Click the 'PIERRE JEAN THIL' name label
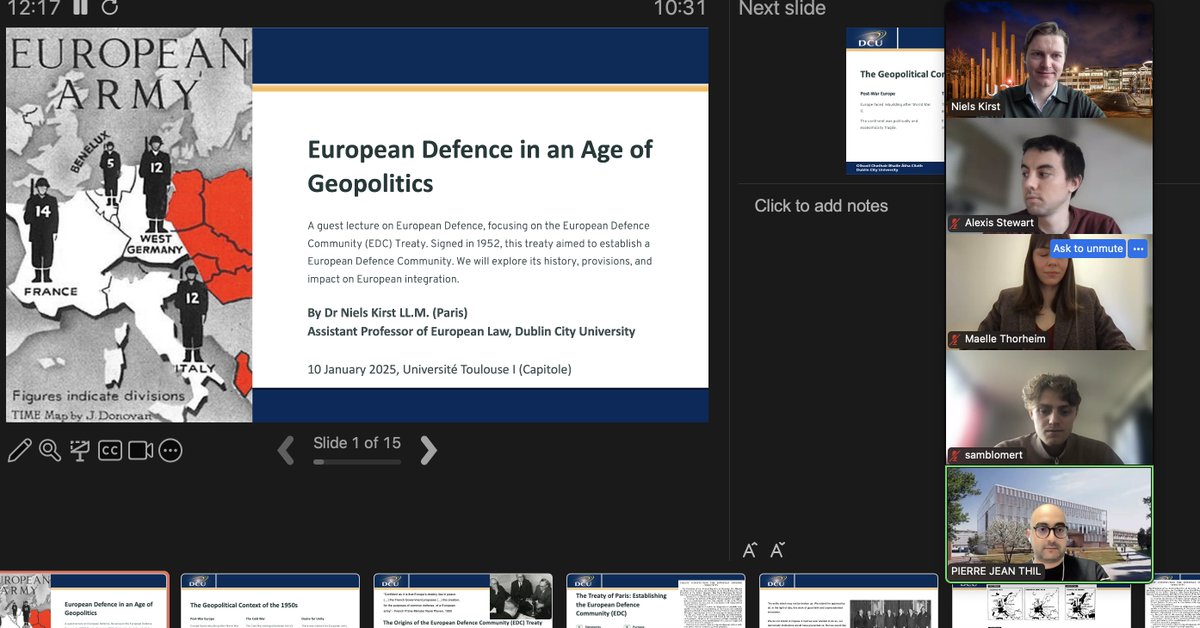 pos(997,572)
